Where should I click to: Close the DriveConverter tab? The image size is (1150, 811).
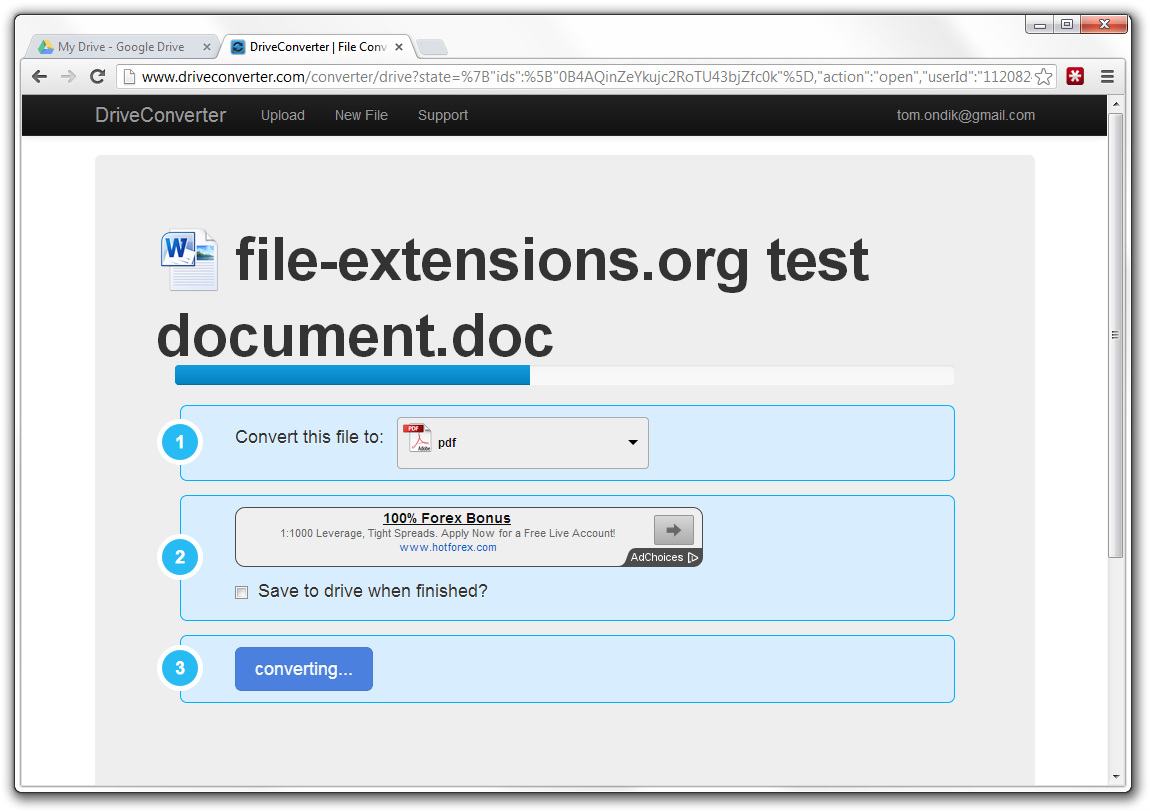[399, 47]
